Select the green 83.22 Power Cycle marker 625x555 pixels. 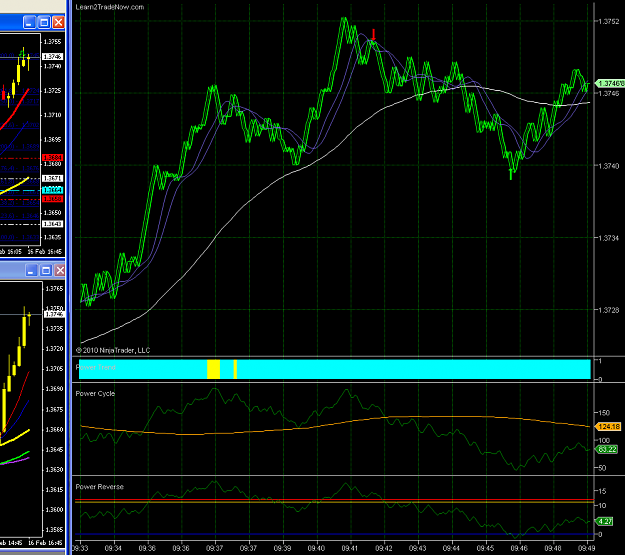point(606,449)
